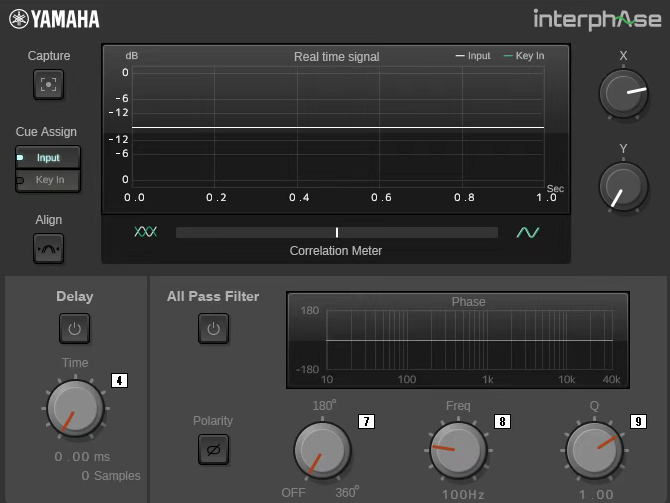The width and height of the screenshot is (670, 503).
Task: Click the Yamaha logo
Action: tap(54, 19)
